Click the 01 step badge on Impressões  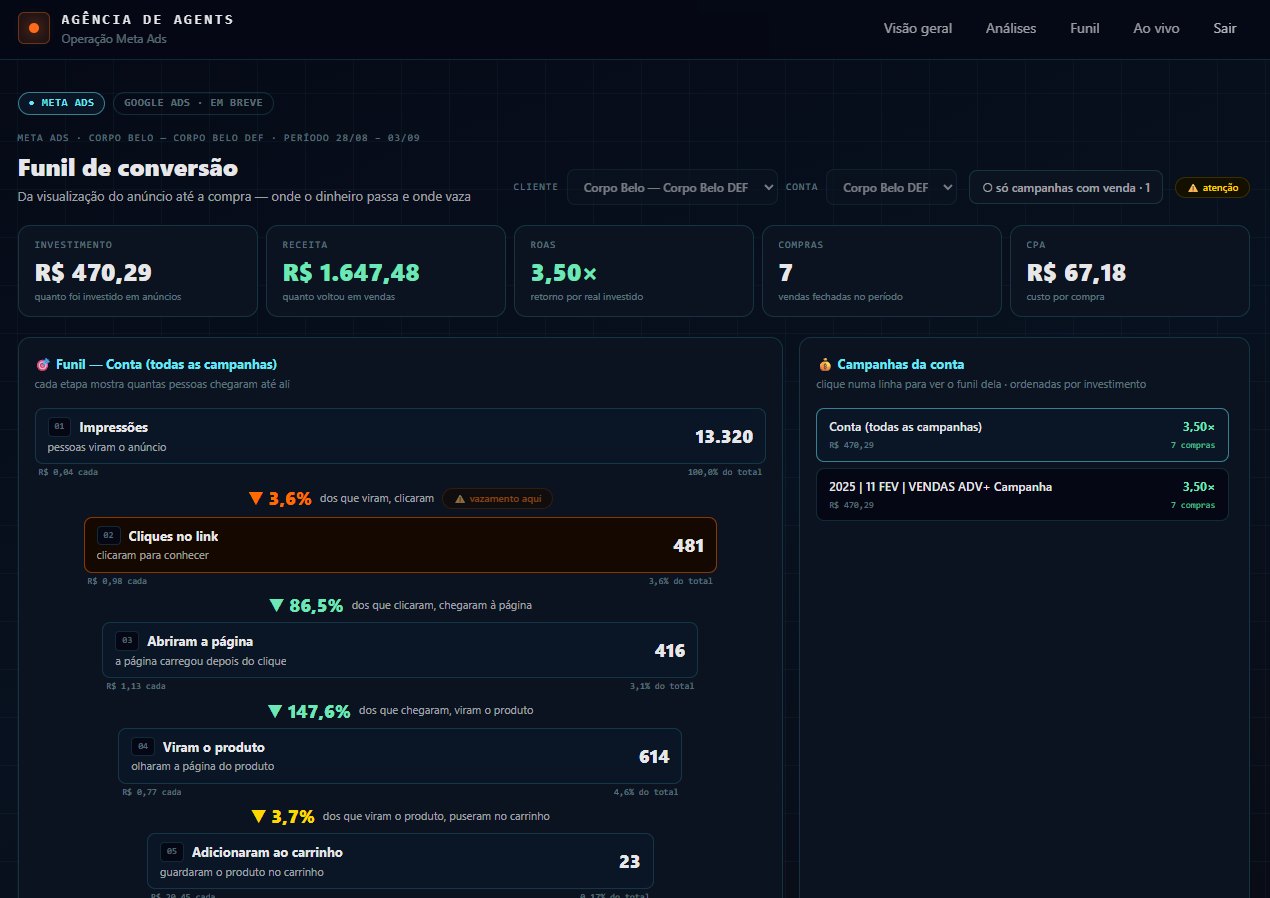coord(59,427)
